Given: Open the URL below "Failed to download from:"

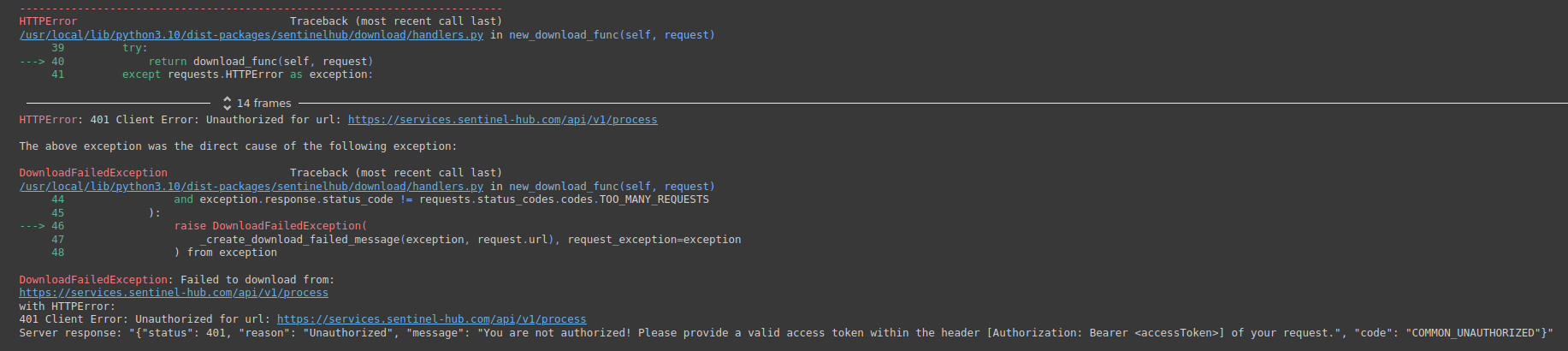Looking at the screenshot, I should [174, 293].
